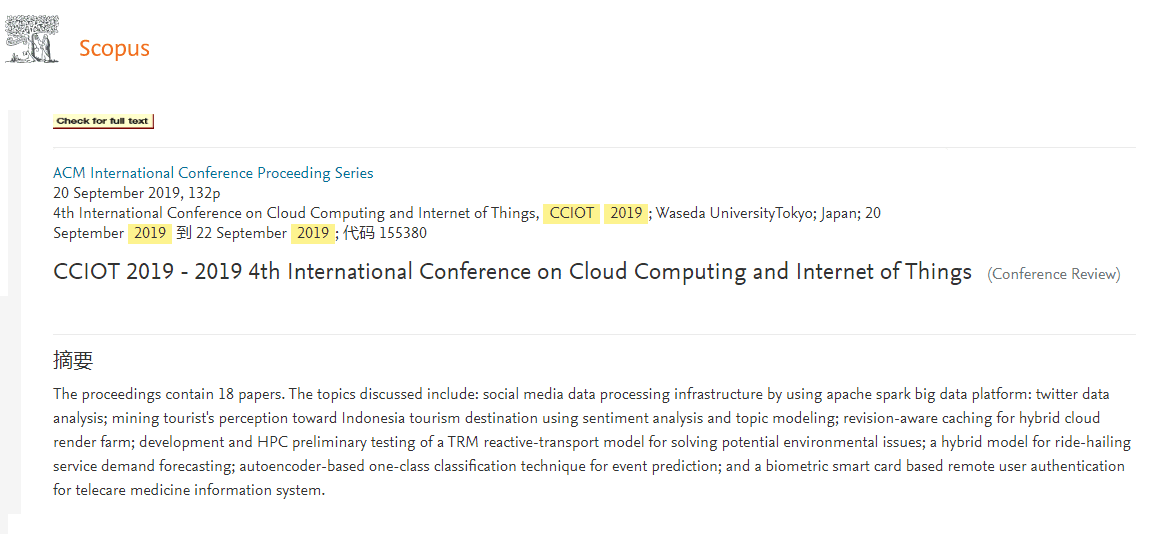Open the Scopus home link
The height and width of the screenshot is (534, 1152).
tap(114, 48)
